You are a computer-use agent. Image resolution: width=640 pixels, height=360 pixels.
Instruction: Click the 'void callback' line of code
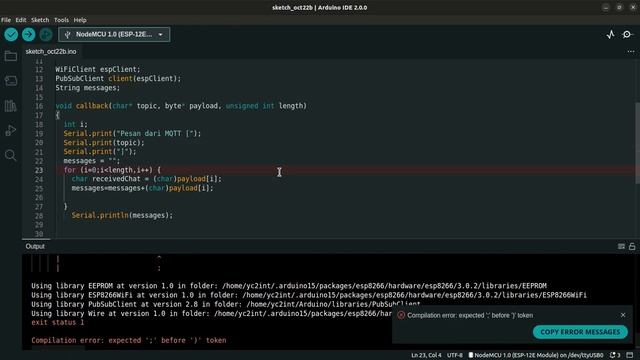coord(181,106)
